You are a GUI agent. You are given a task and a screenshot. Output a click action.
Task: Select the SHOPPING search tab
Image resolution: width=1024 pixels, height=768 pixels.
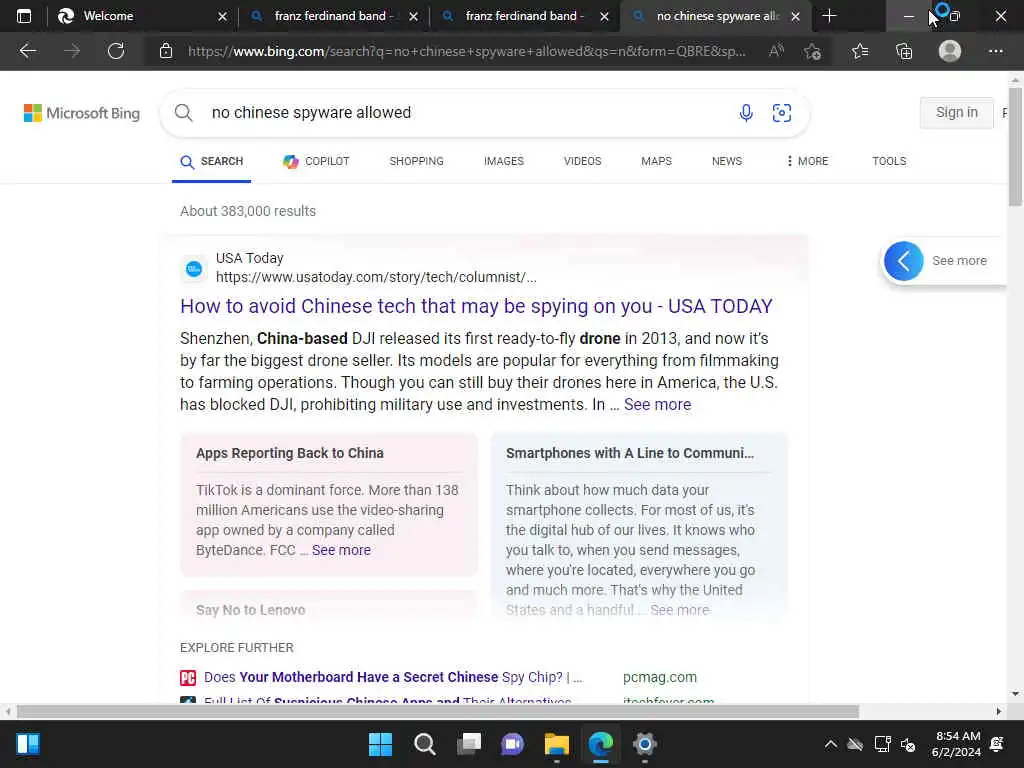(417, 161)
